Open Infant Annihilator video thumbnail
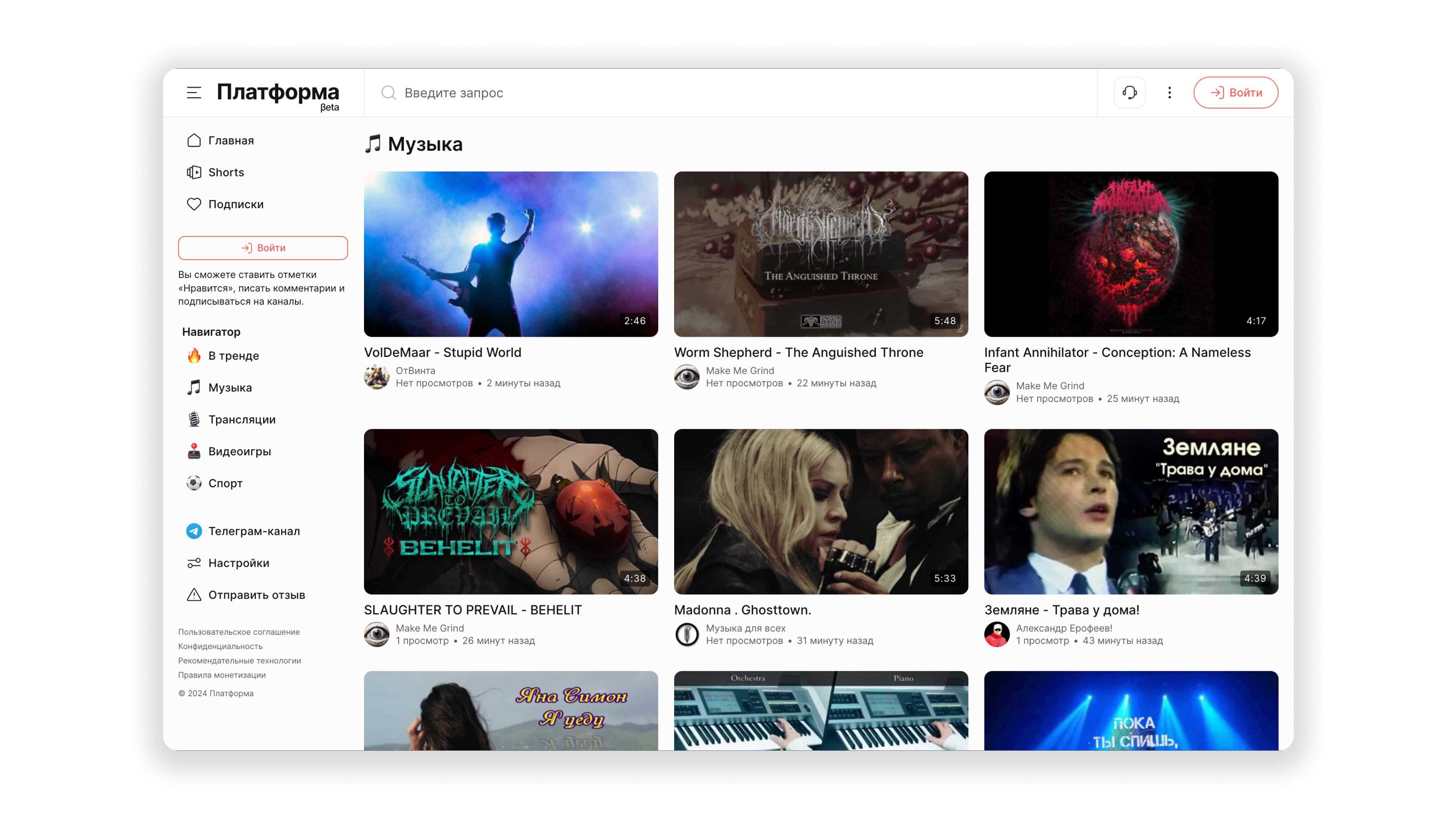The width and height of the screenshot is (1456, 819). pos(1131,254)
